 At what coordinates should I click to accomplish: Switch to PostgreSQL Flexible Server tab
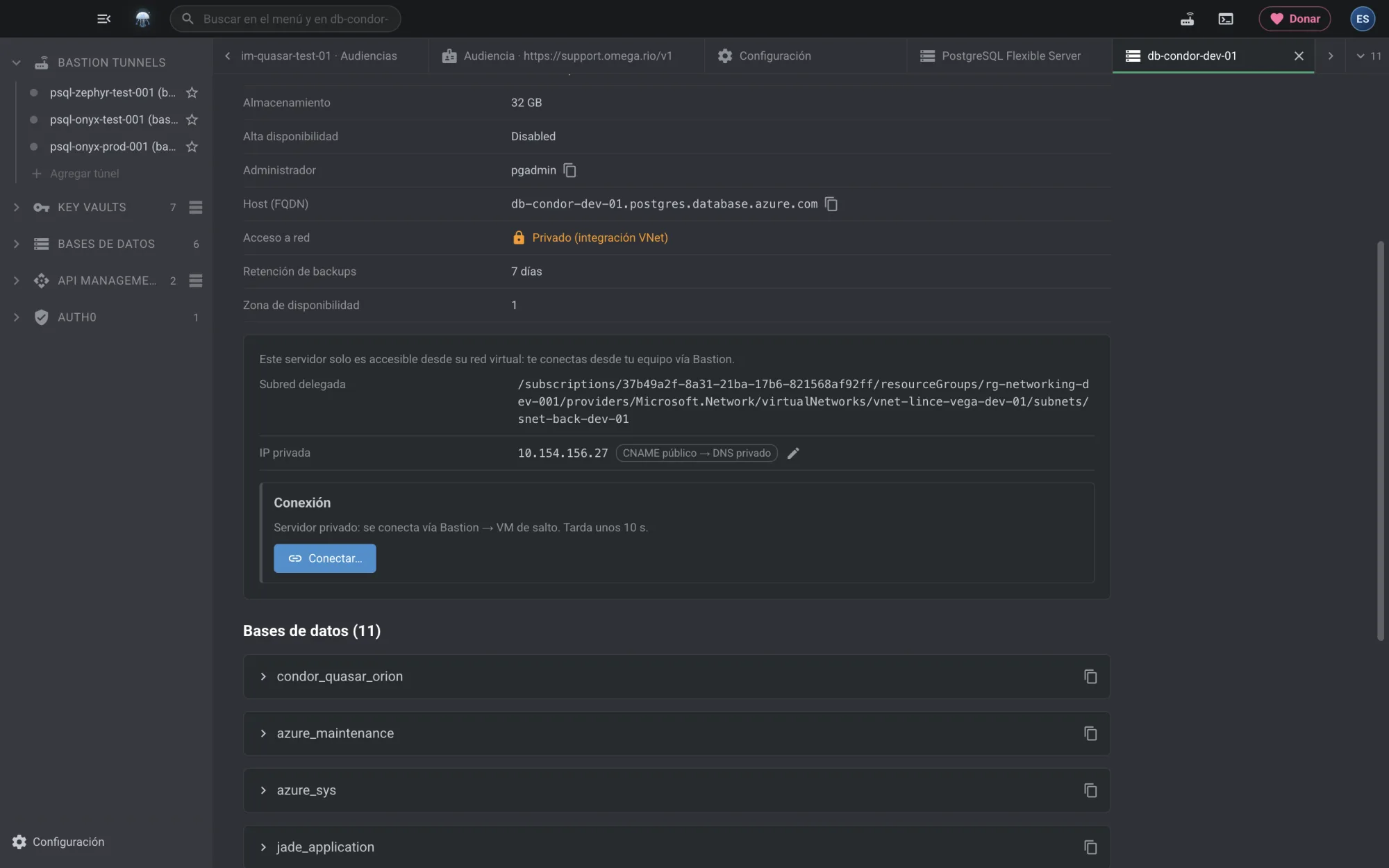tap(1010, 56)
